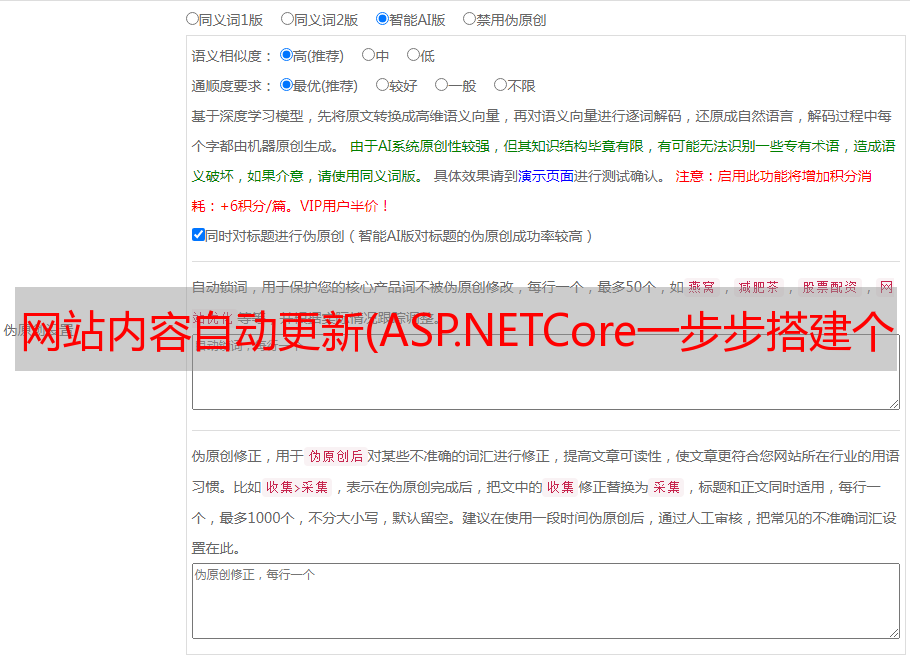Select the 同义词2版 radio option
911x658 pixels.
[287, 19]
